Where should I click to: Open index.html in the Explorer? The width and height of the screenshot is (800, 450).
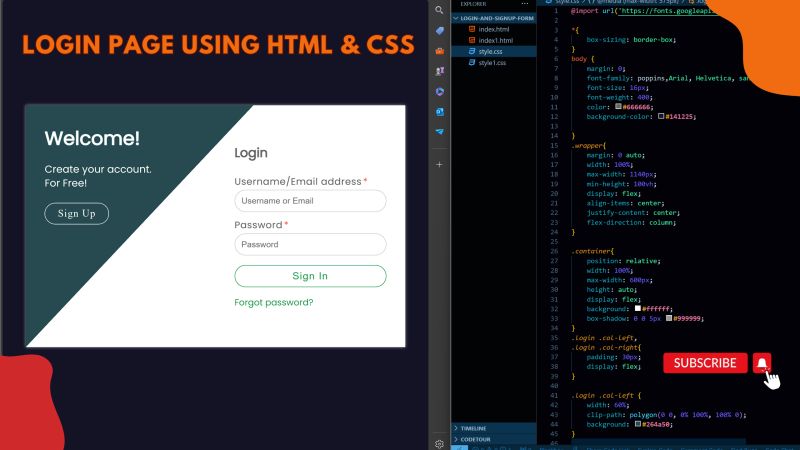[x=494, y=30]
